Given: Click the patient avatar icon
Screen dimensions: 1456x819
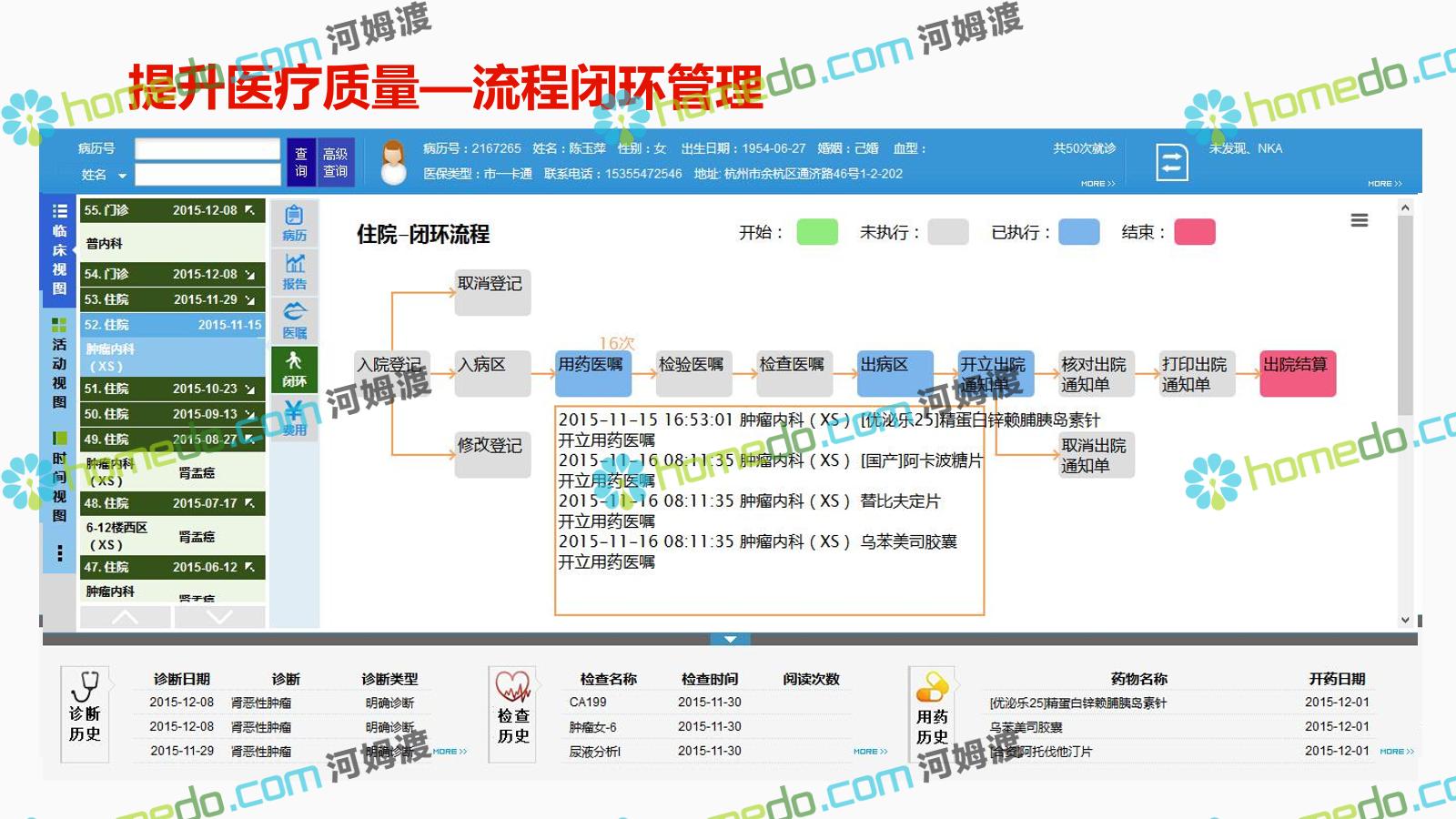Looking at the screenshot, I should coord(393,162).
